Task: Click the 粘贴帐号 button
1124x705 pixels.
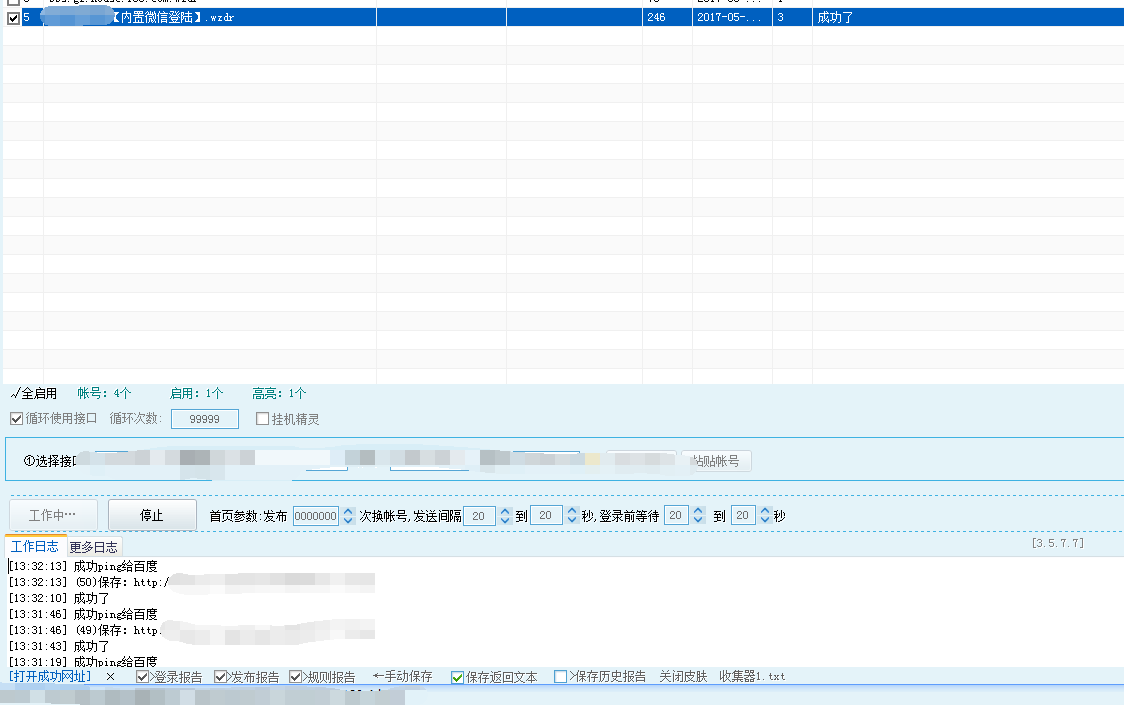Action: (x=719, y=460)
